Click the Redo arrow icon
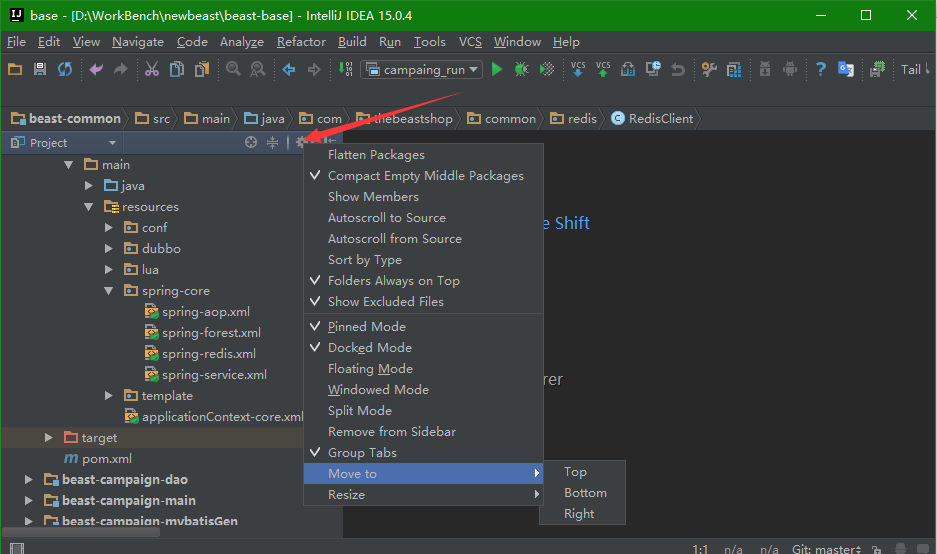Screen dimensions: 937x554 pyautogui.click(x=121, y=69)
